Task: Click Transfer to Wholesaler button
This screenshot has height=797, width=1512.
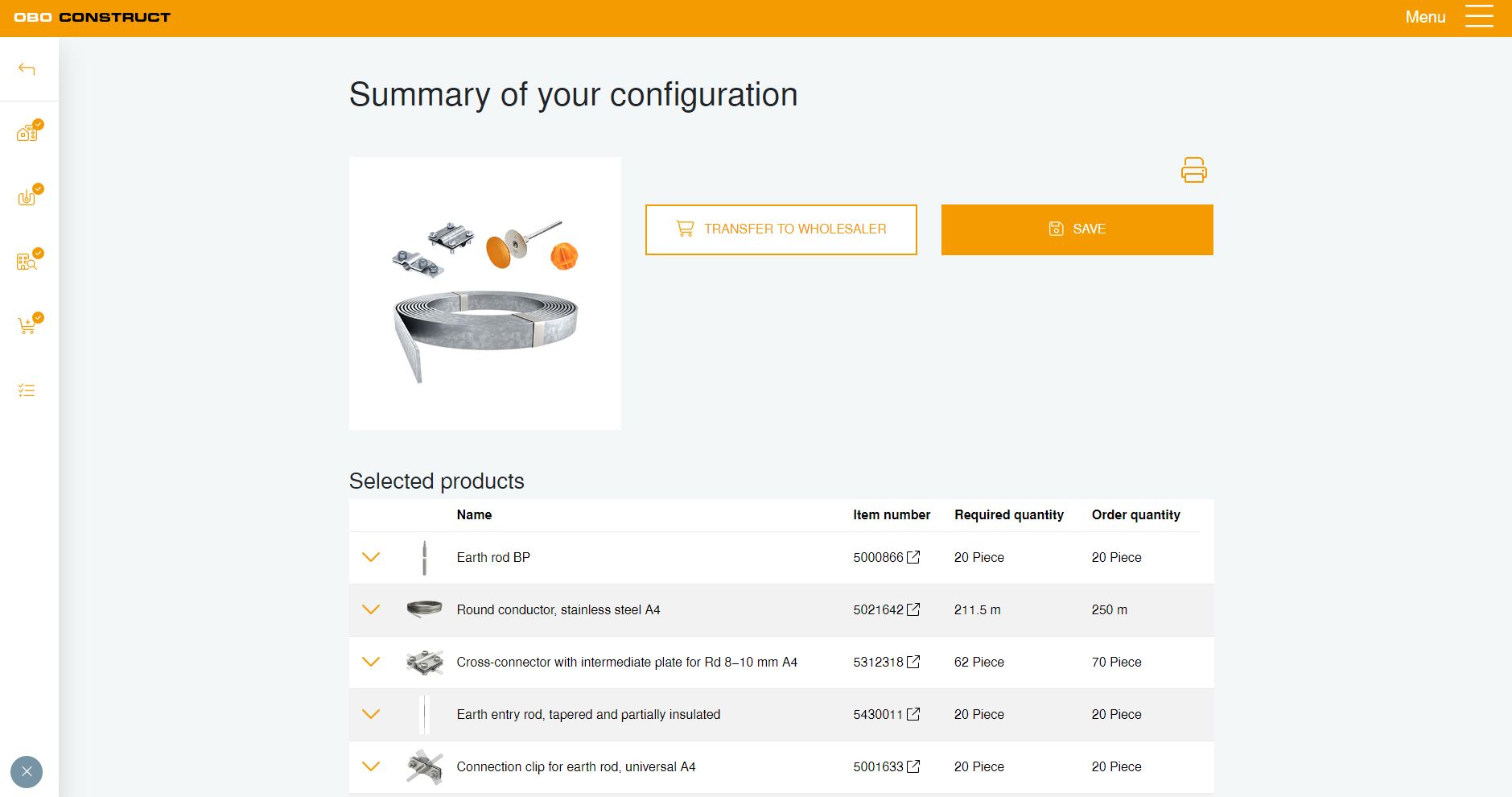Action: pos(781,229)
